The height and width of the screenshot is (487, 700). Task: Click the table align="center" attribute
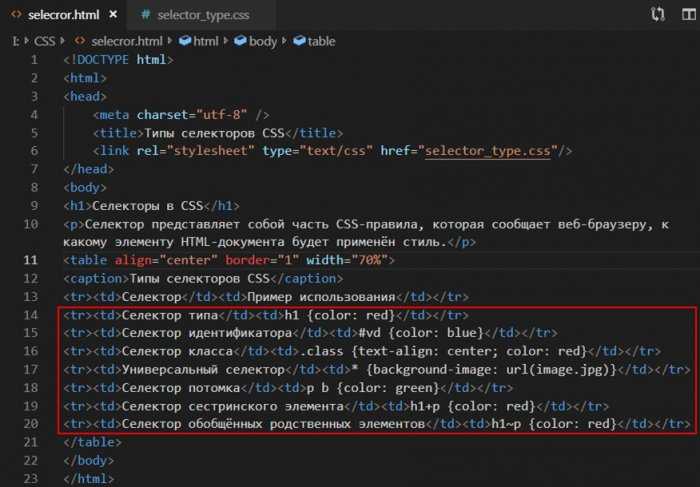click(x=166, y=260)
